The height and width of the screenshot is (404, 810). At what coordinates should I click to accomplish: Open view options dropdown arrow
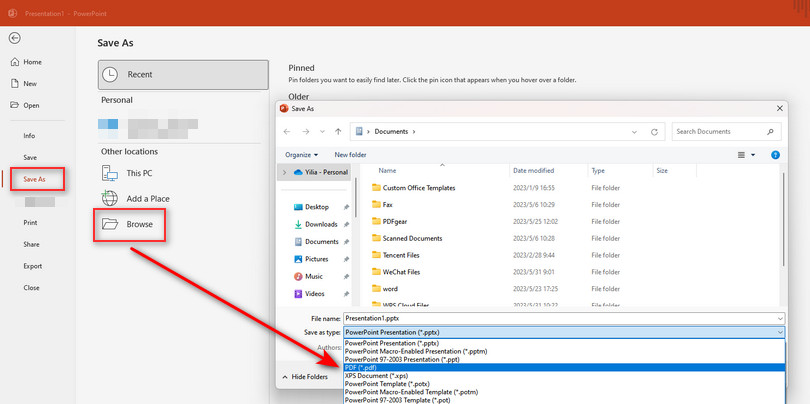753,155
